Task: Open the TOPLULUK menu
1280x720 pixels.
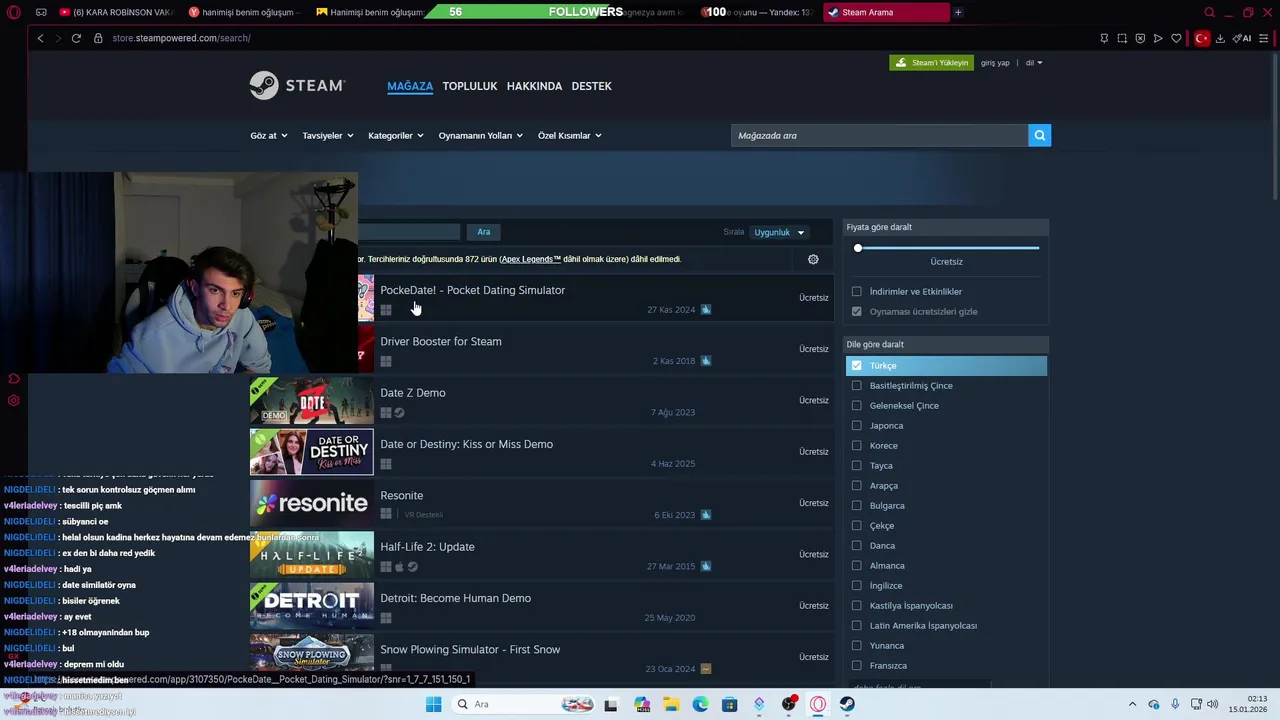Action: pos(470,86)
